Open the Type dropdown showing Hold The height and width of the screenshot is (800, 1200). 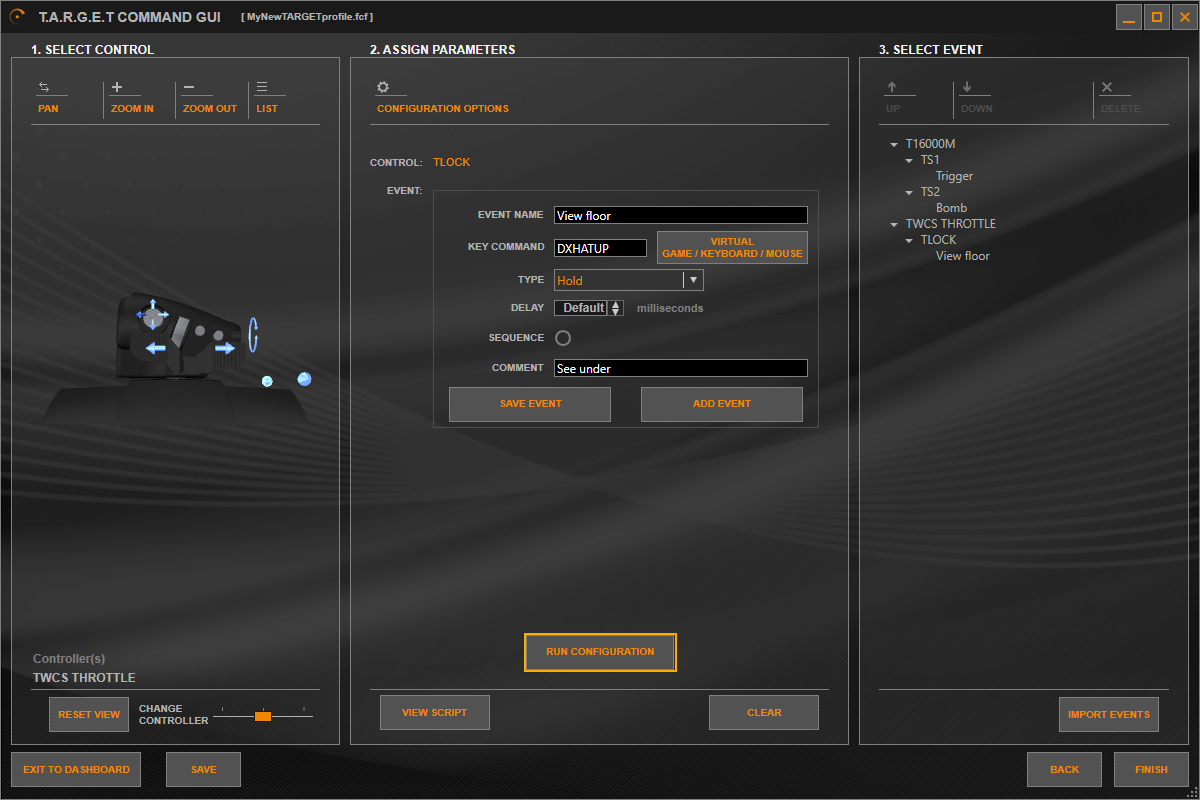coord(629,281)
